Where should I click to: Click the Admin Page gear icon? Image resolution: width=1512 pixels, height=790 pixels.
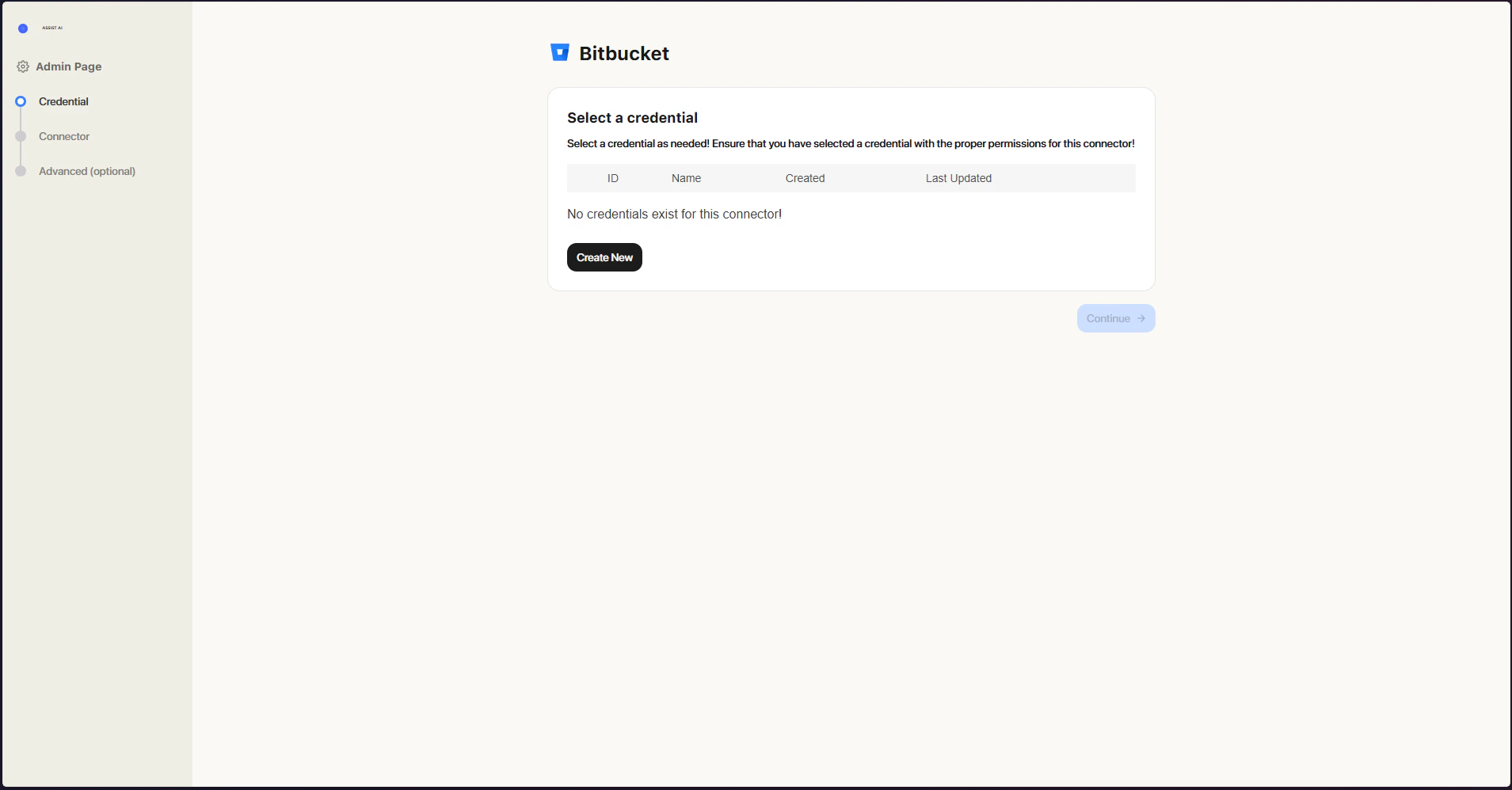point(22,66)
